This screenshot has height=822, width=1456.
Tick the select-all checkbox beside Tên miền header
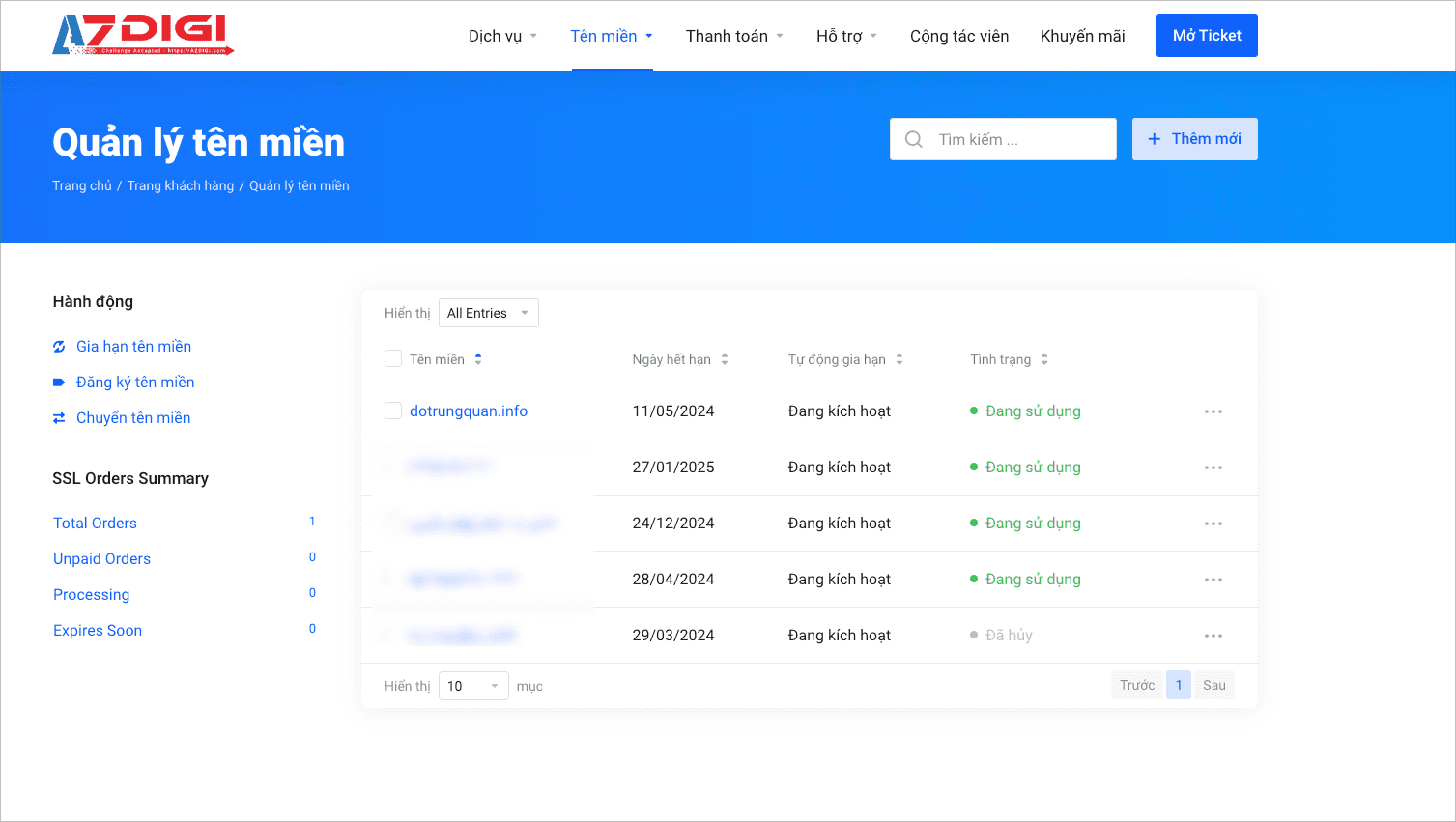point(393,359)
